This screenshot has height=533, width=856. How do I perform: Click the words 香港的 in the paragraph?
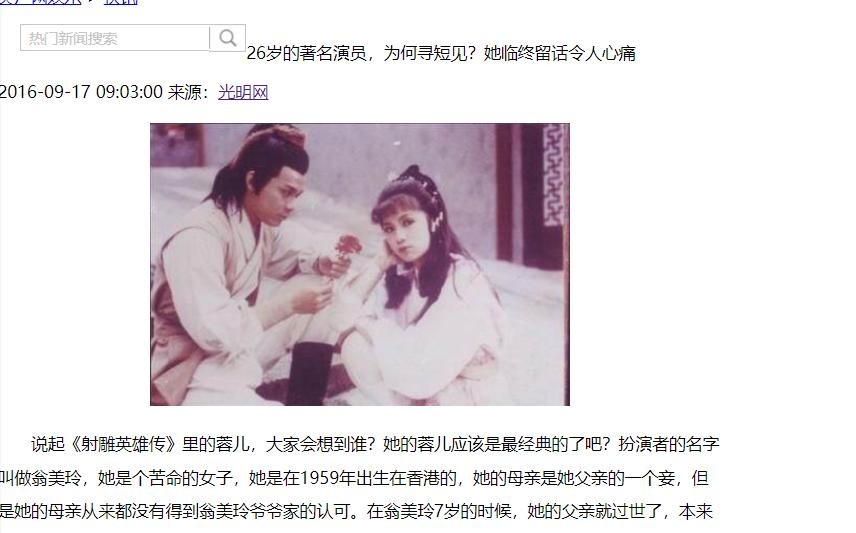pyautogui.click(x=431, y=478)
